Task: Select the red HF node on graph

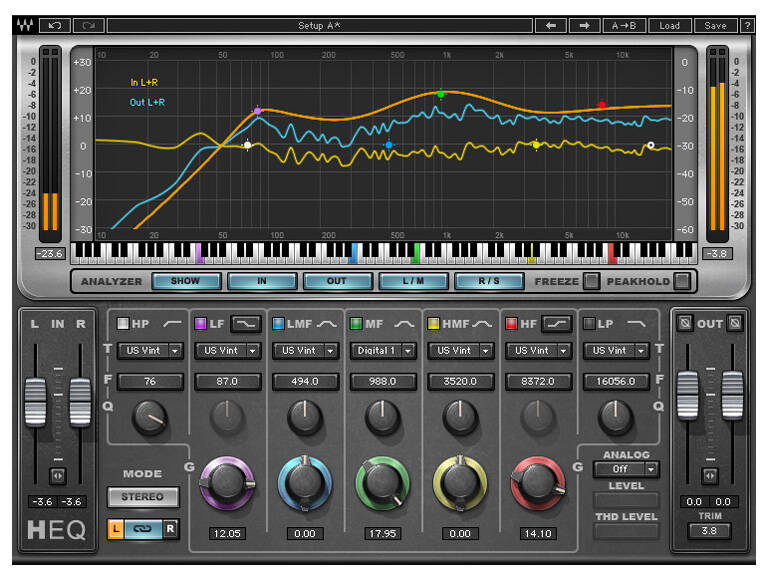Action: tap(602, 105)
